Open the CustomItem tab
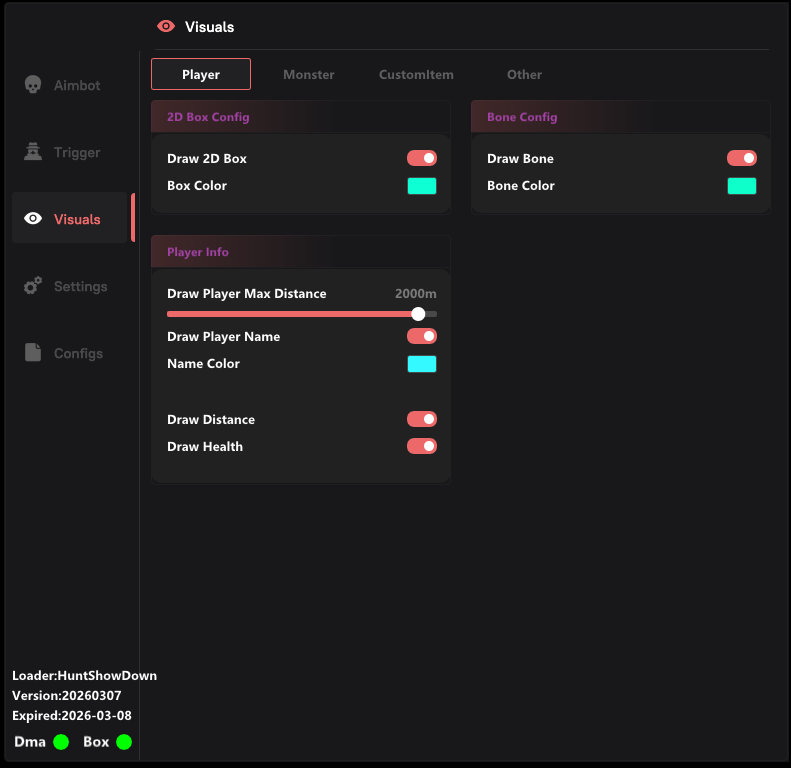Viewport: 791px width, 768px height. click(x=416, y=75)
